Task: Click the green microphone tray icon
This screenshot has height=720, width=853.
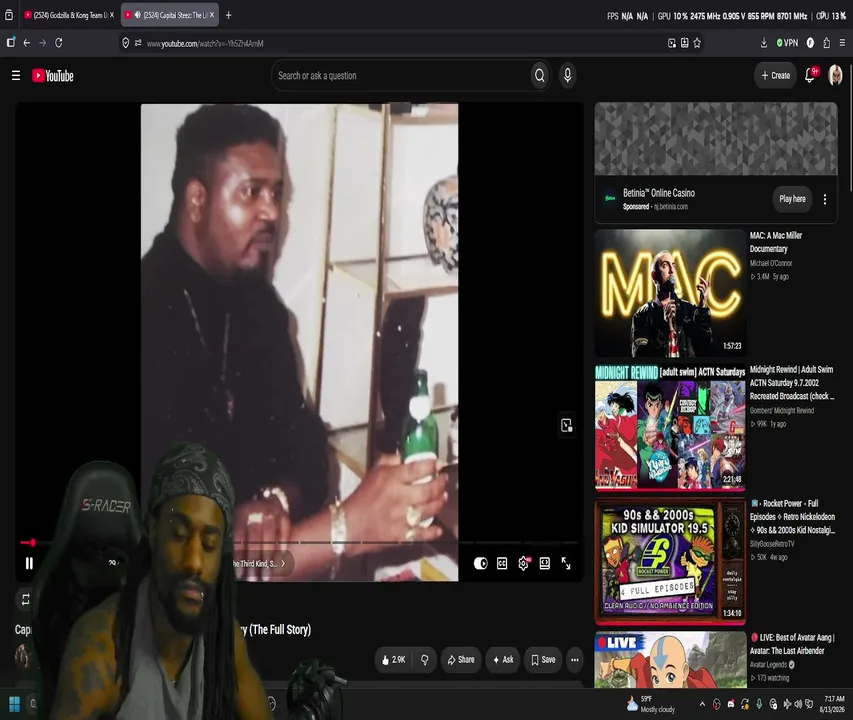Action: [759, 704]
